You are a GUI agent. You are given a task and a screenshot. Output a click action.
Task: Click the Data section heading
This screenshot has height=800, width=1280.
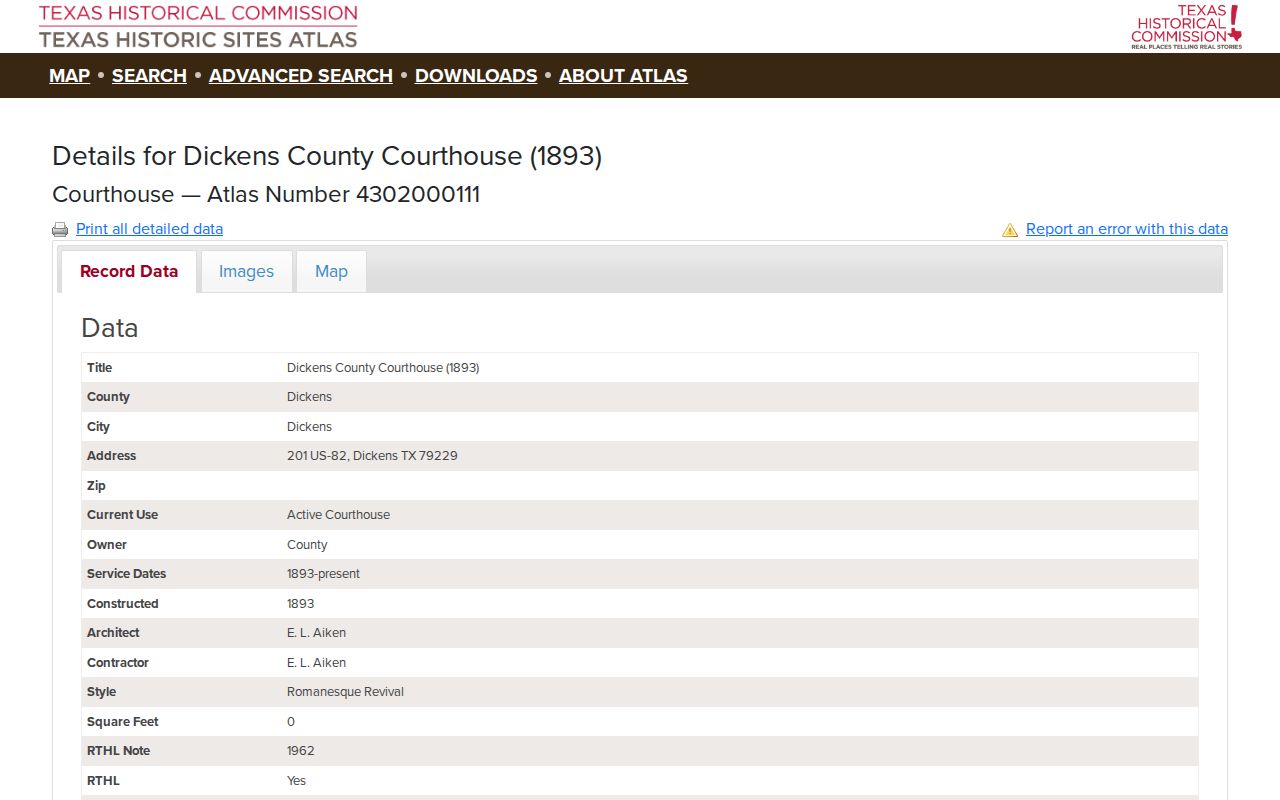110,328
